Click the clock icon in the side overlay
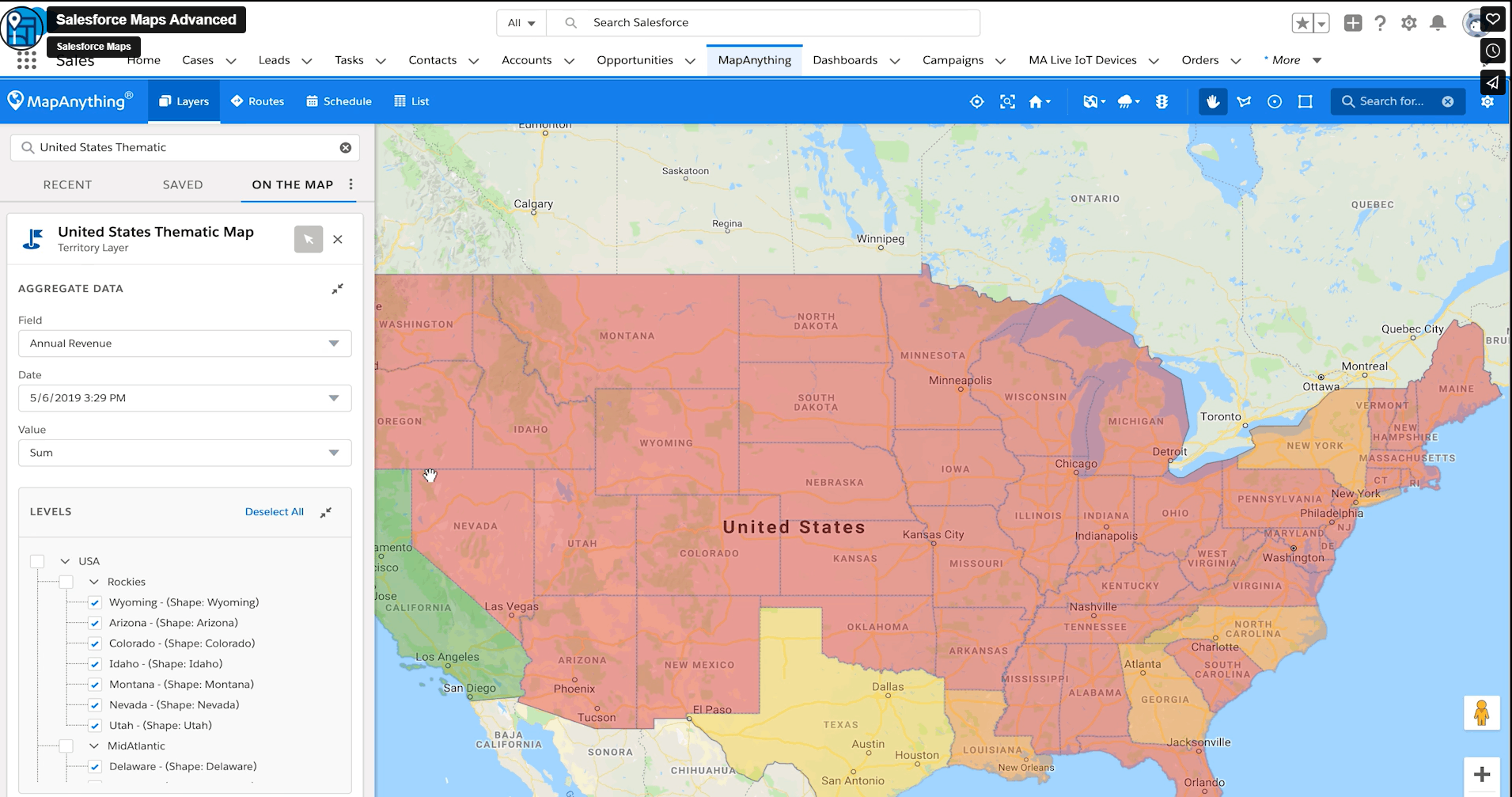This screenshot has height=797, width=1512. click(x=1493, y=51)
